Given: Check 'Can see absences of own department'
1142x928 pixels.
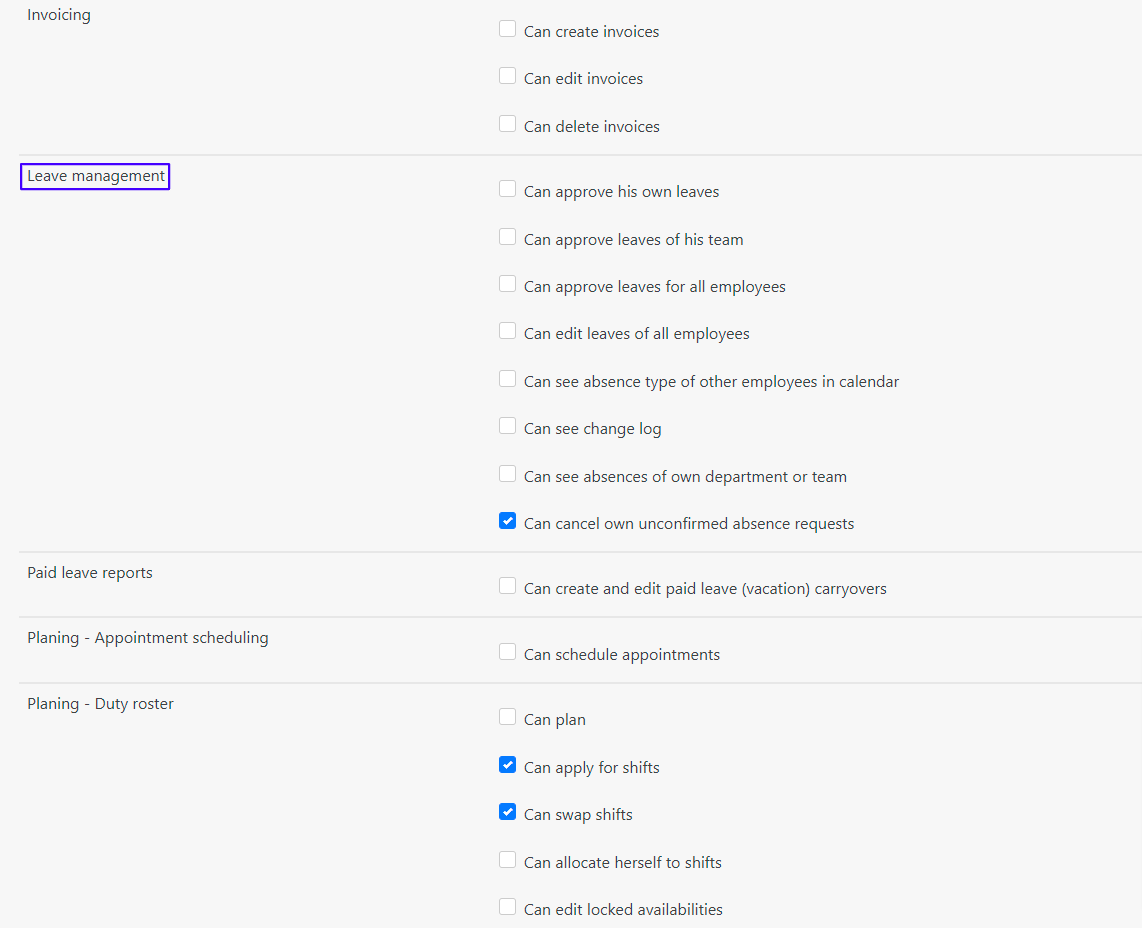Looking at the screenshot, I should (507, 474).
